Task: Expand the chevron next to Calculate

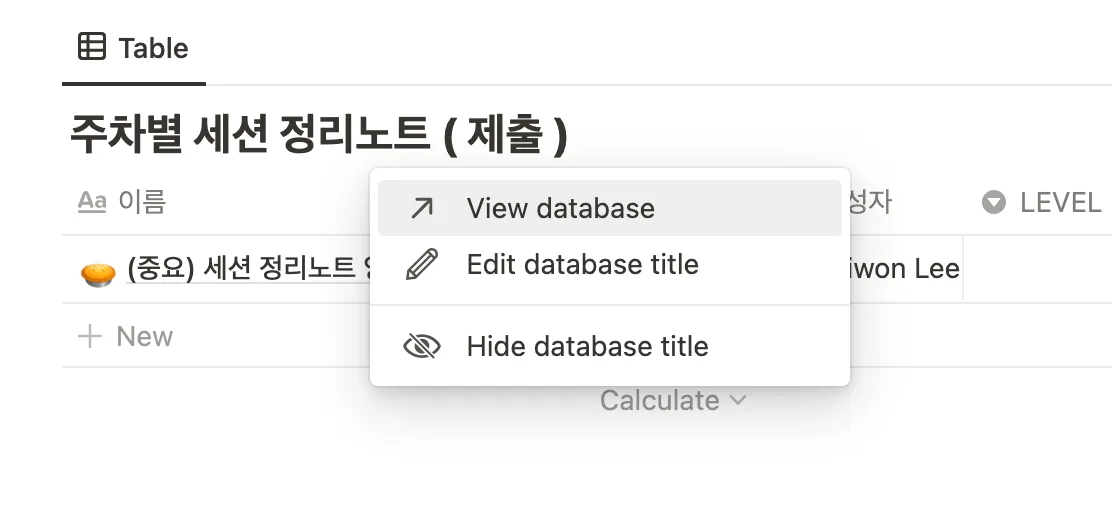Action: [x=738, y=400]
